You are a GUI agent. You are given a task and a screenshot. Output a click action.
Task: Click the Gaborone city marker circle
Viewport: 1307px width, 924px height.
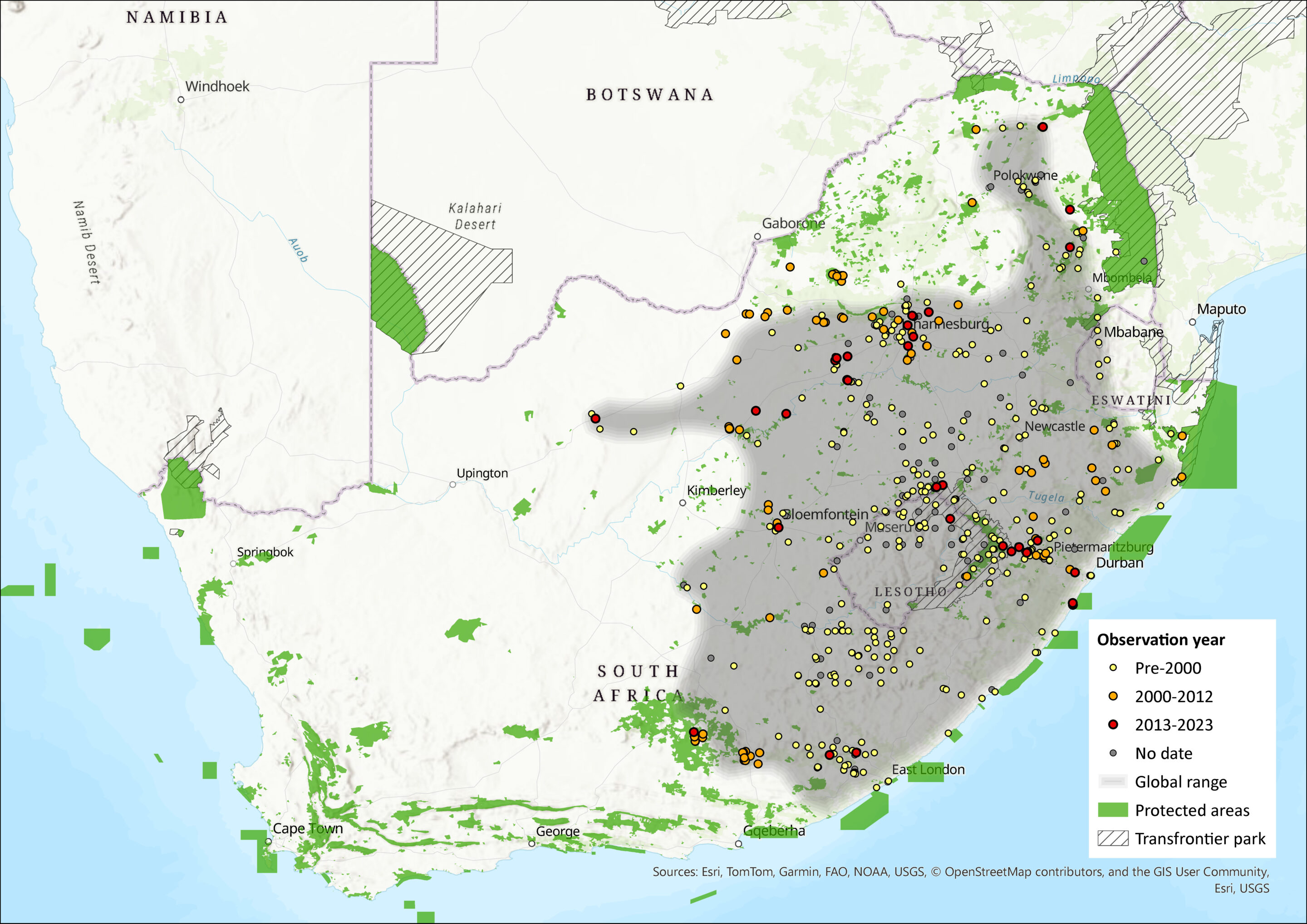click(757, 236)
